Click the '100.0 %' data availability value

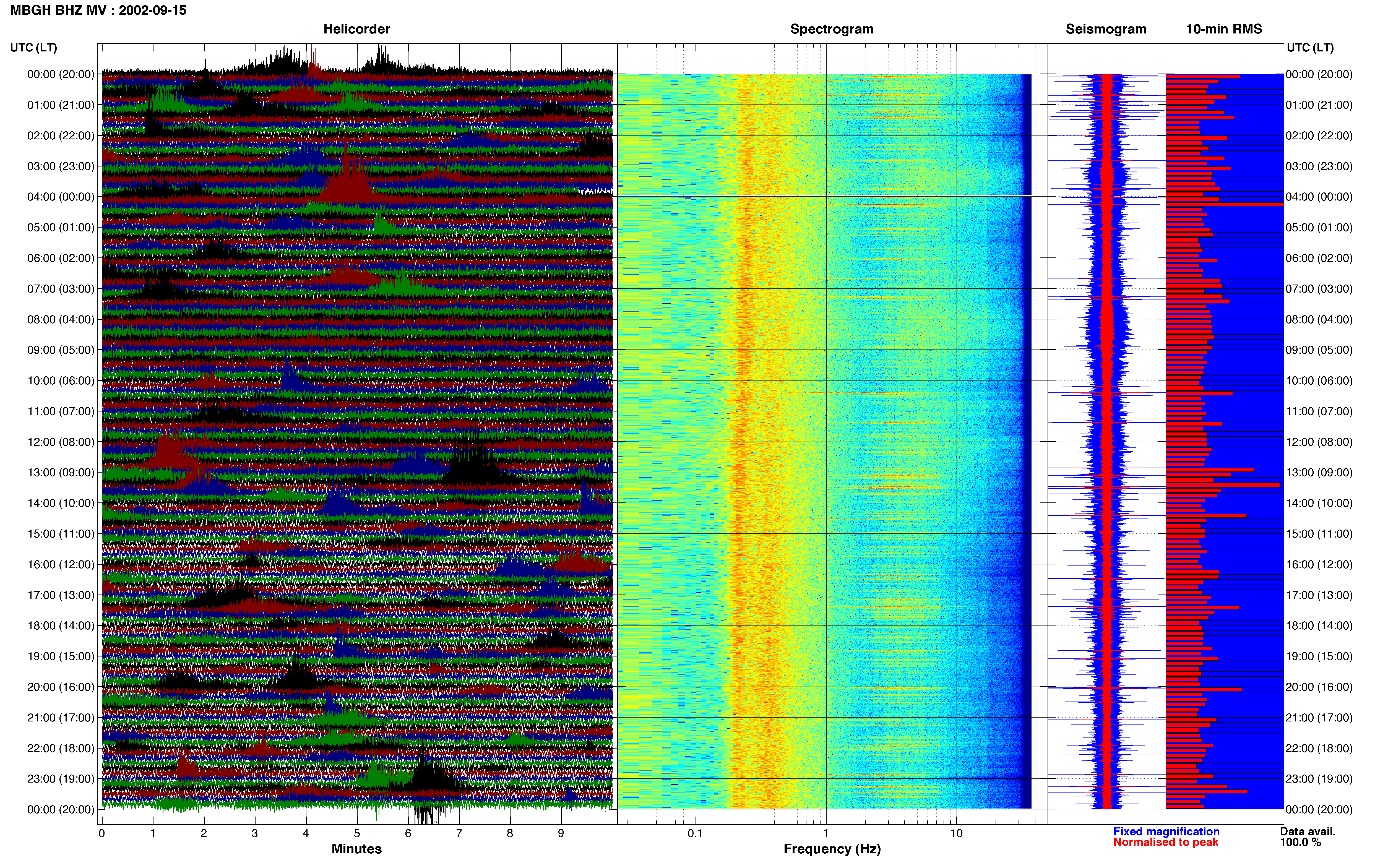1300,842
